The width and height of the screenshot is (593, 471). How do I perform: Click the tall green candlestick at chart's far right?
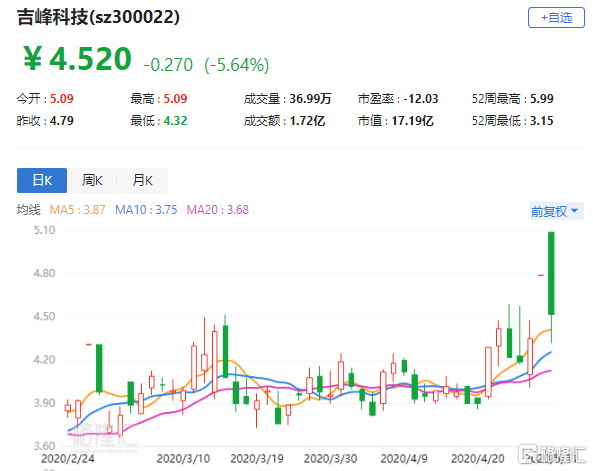(x=551, y=273)
